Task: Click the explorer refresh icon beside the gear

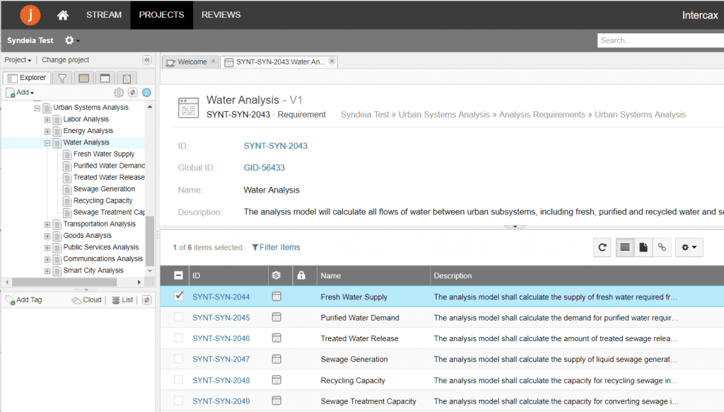Action: (133, 92)
